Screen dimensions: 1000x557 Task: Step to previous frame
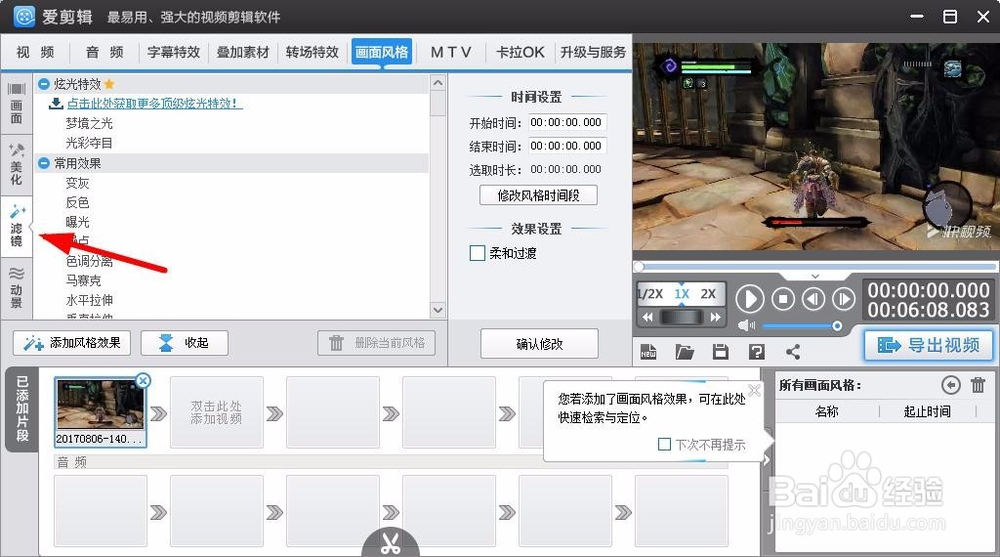coord(813,299)
